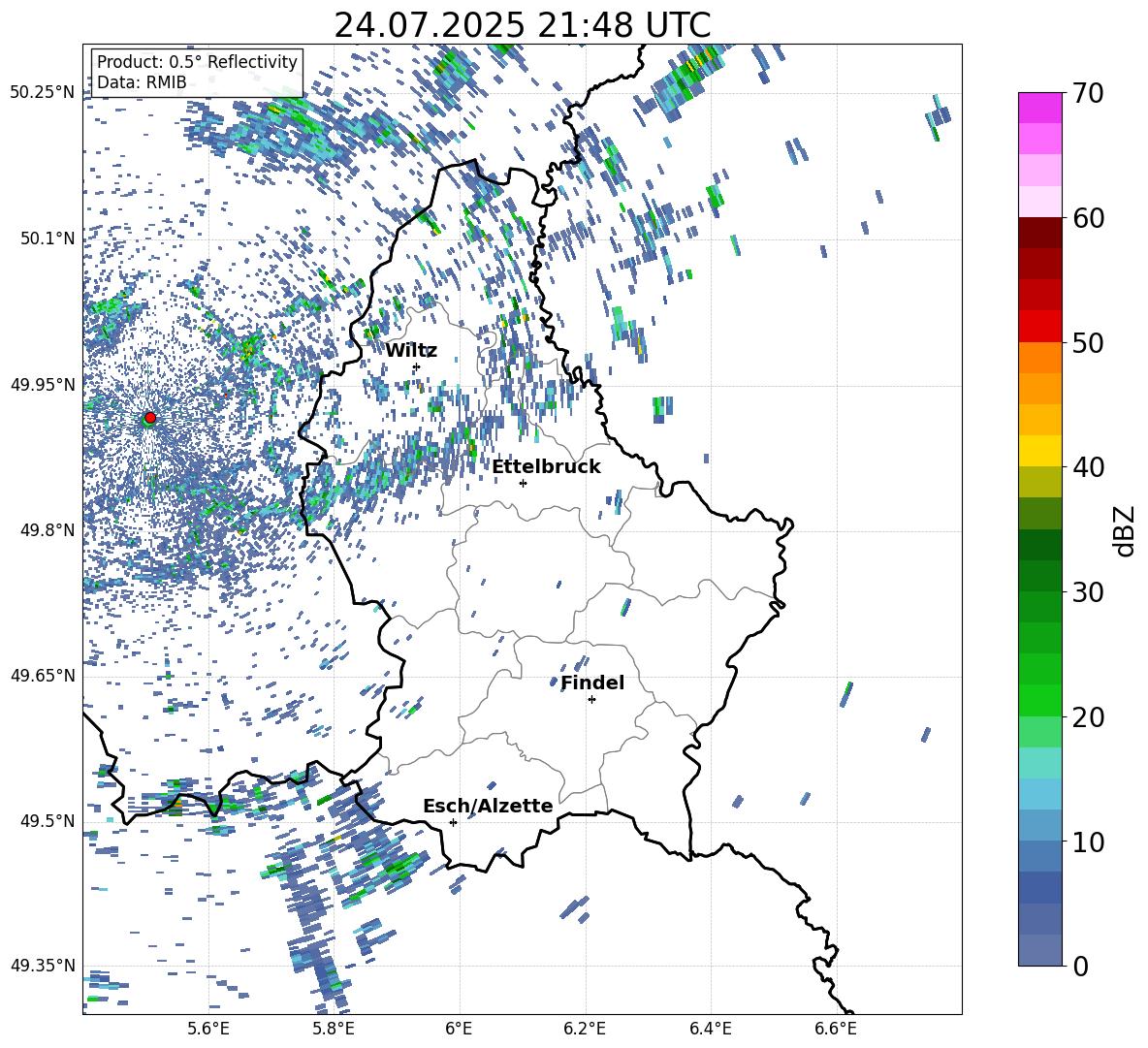Click the 6.2°E longitude label
1148x1048 pixels.
click(x=585, y=1029)
